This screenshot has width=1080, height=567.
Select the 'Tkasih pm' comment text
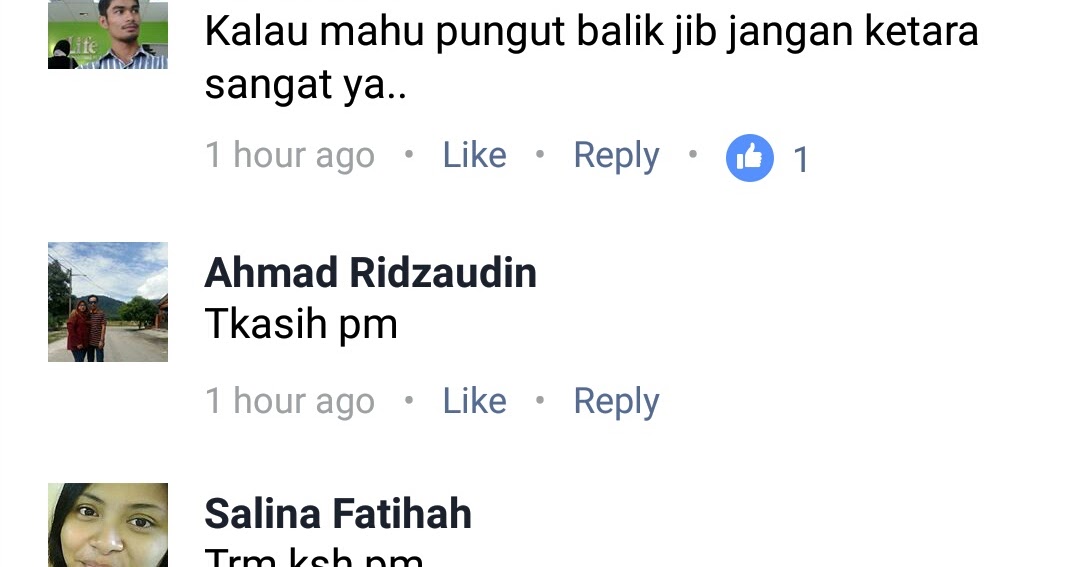coord(301,324)
